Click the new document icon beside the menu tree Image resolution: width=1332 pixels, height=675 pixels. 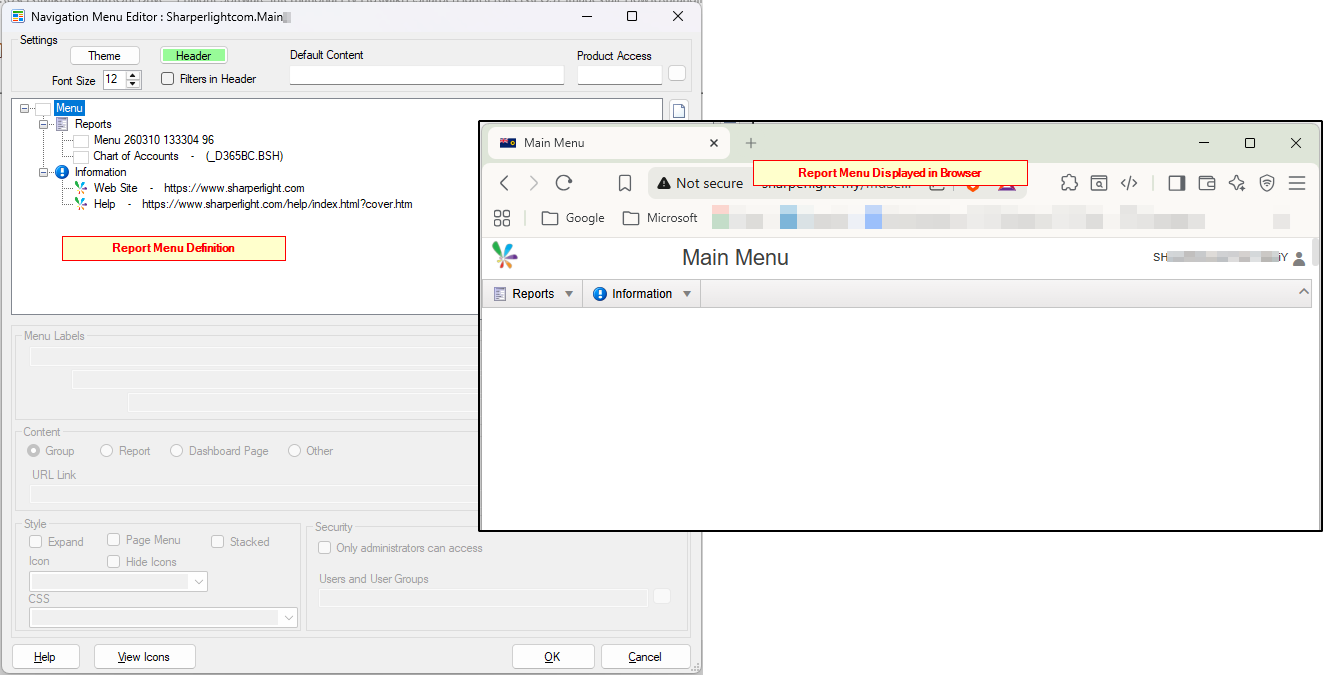tap(679, 111)
